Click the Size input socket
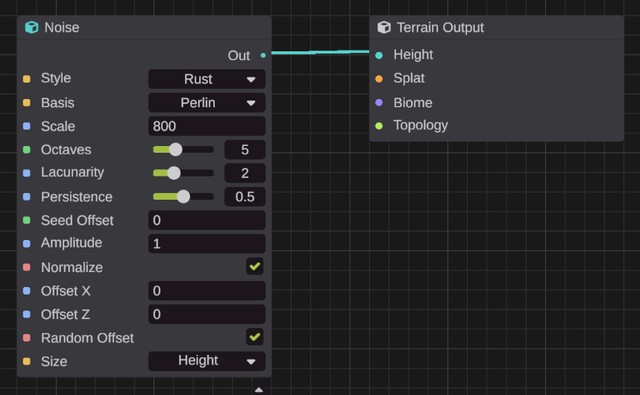This screenshot has height=395, width=640. (27, 362)
